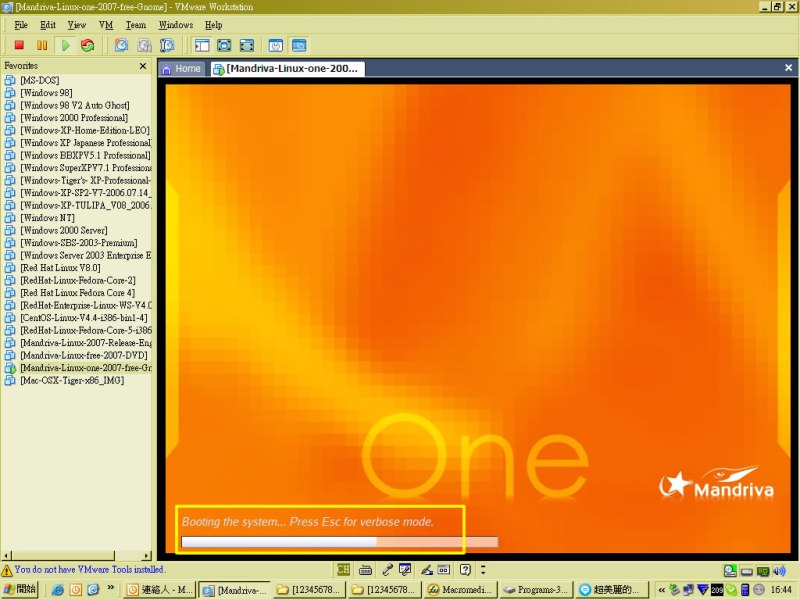Switch to the Home tab
This screenshot has height=600, width=800.
[182, 68]
